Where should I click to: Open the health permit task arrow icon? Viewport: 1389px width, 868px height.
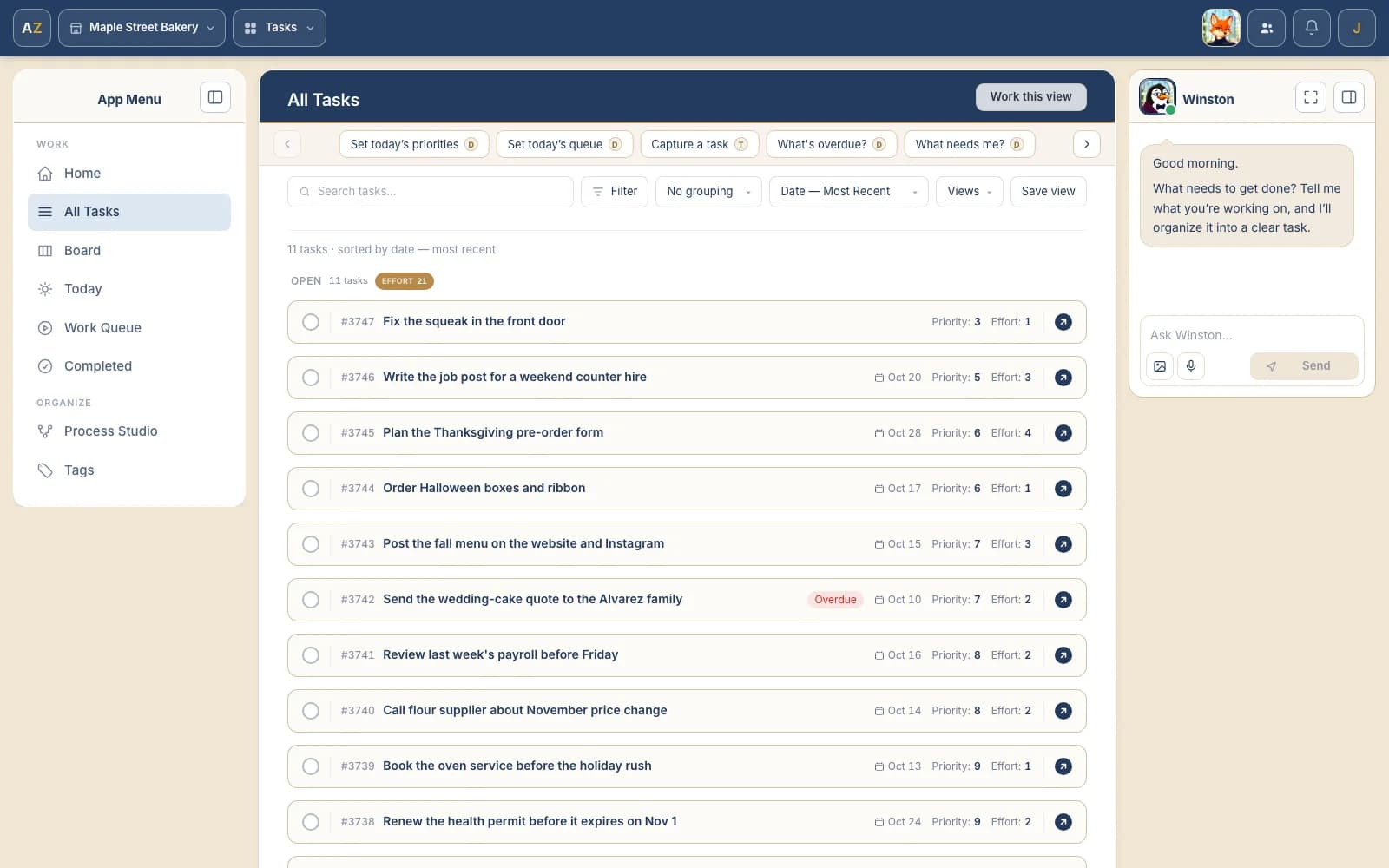pyautogui.click(x=1063, y=822)
